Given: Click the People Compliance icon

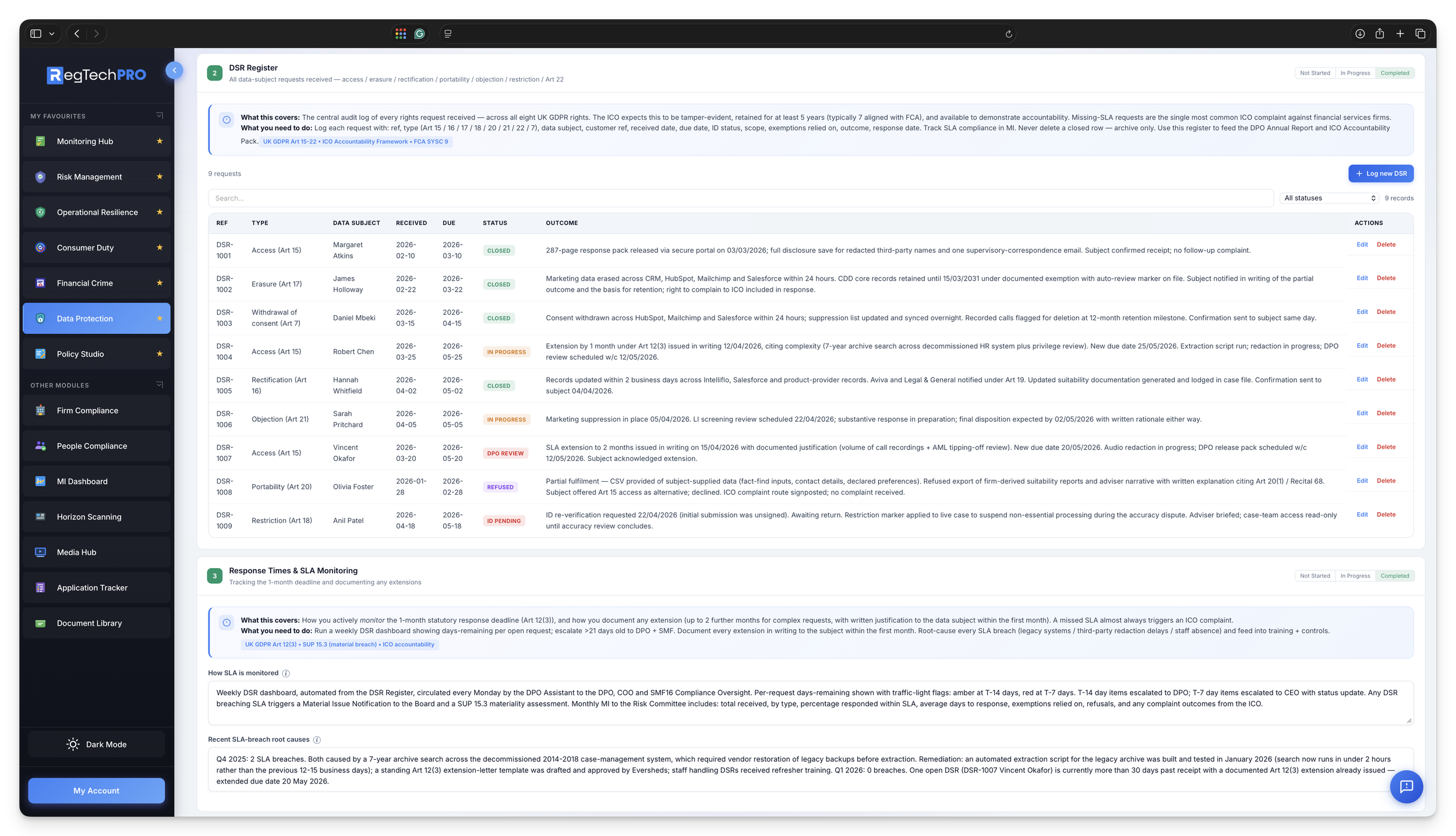Looking at the screenshot, I should pos(40,446).
